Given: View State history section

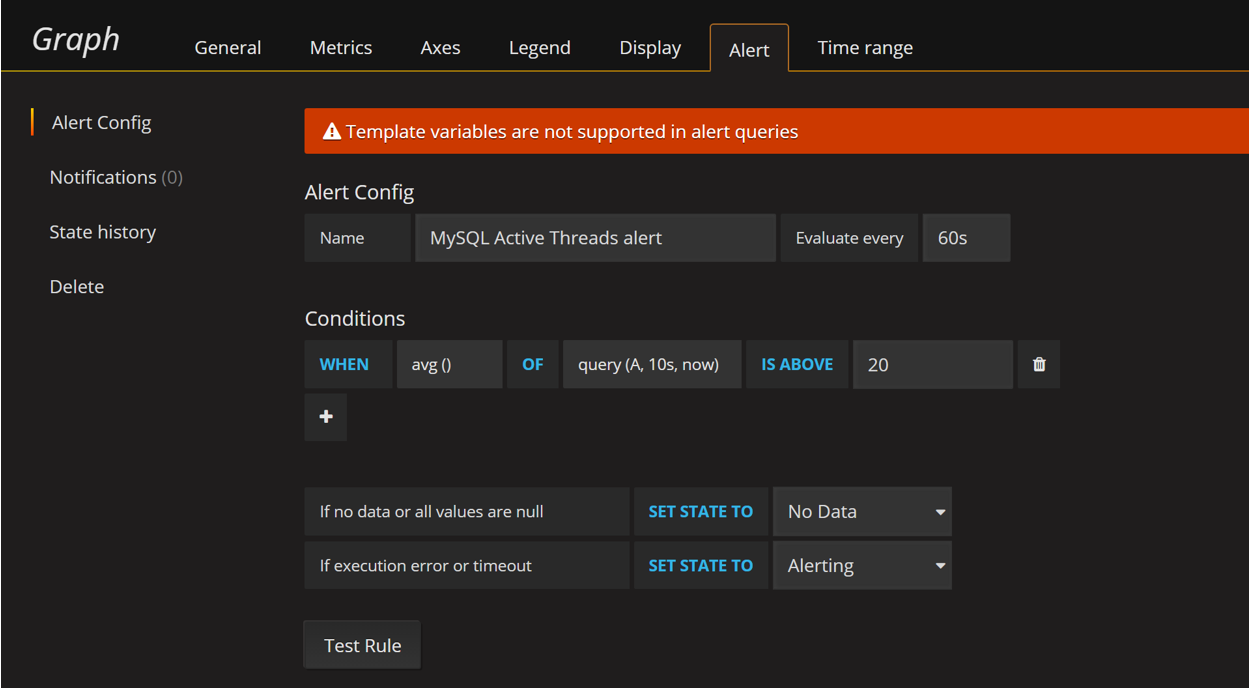Looking at the screenshot, I should pos(103,232).
